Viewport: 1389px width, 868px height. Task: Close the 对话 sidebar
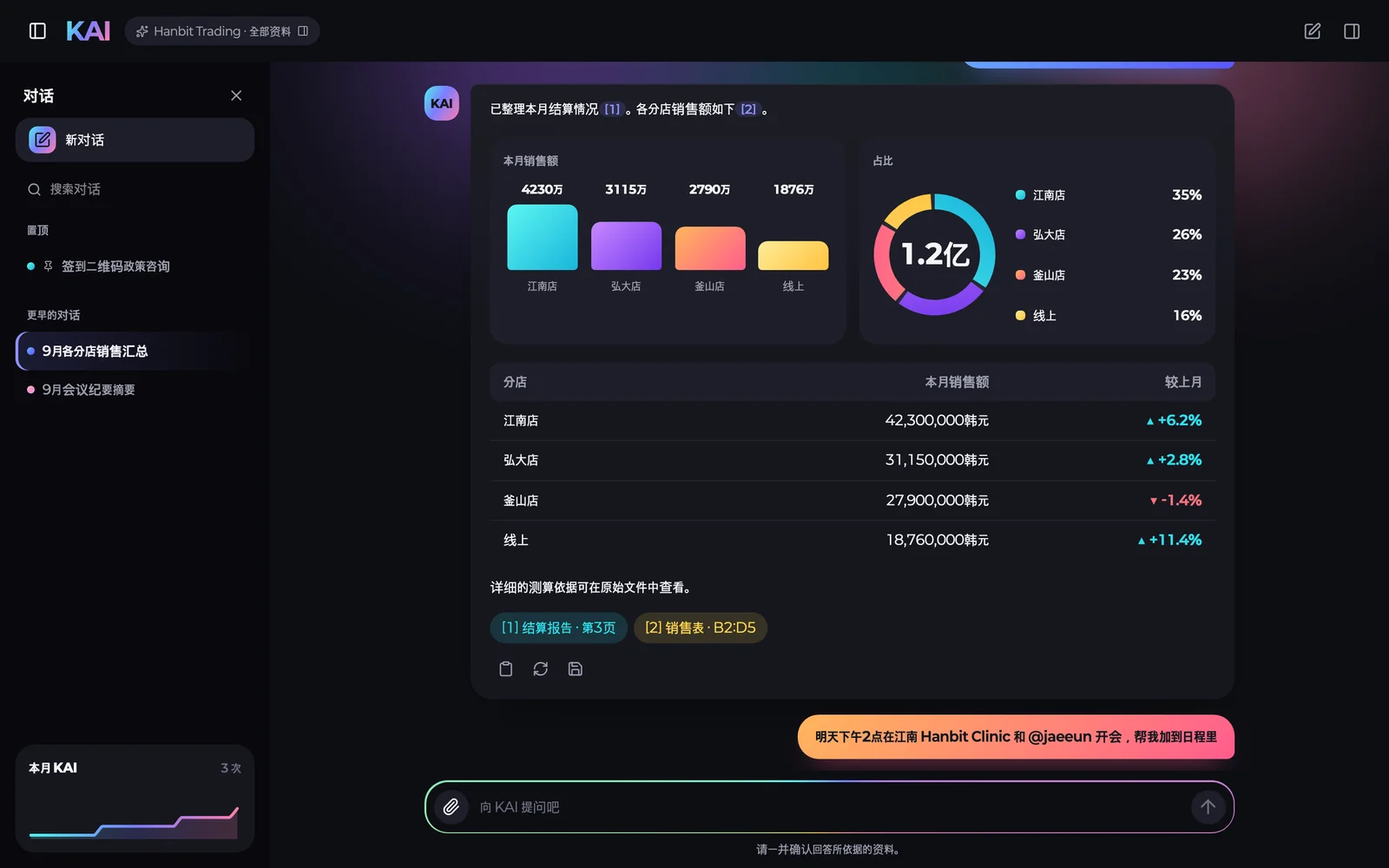tap(236, 95)
